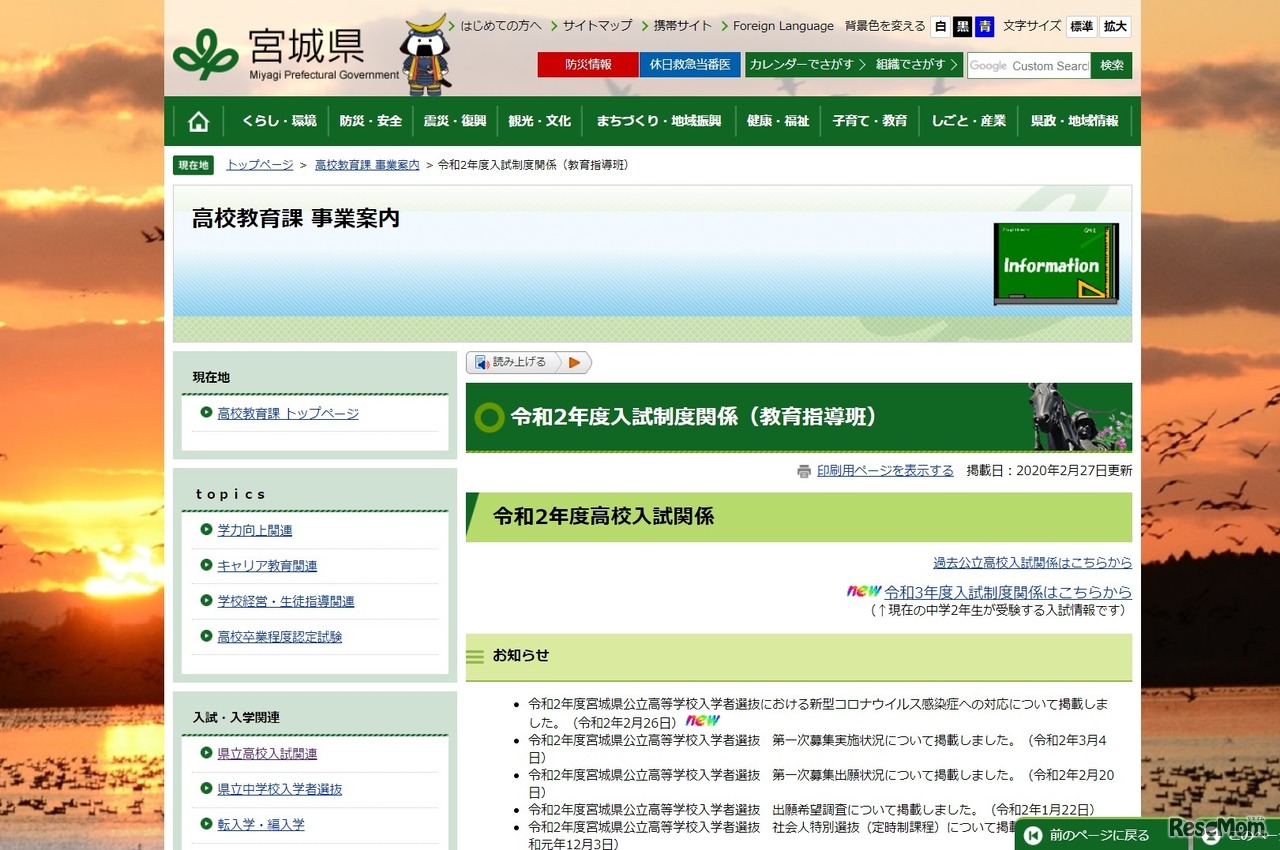Select the Miyagi Prefecture leaf logo

click(x=206, y=52)
